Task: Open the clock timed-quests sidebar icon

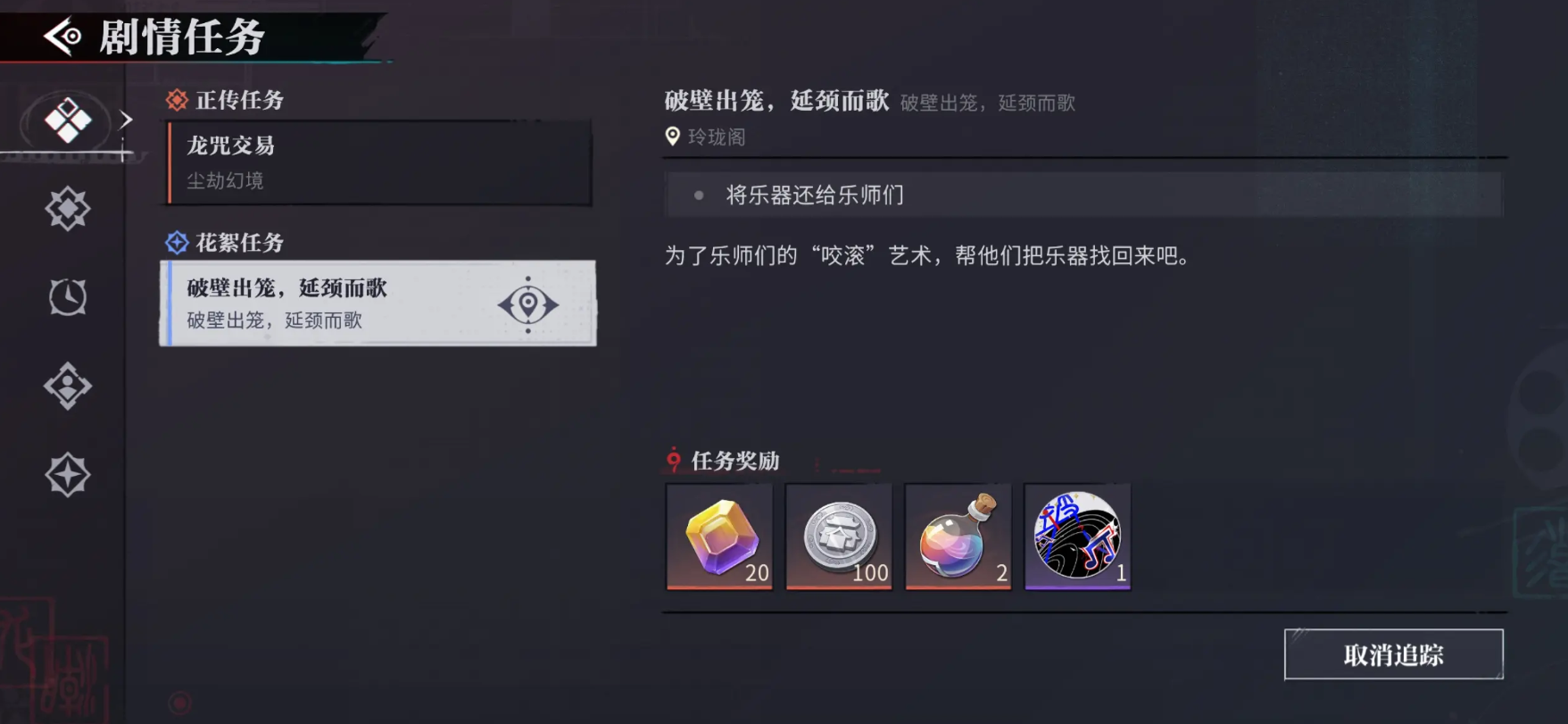Action: pyautogui.click(x=68, y=297)
